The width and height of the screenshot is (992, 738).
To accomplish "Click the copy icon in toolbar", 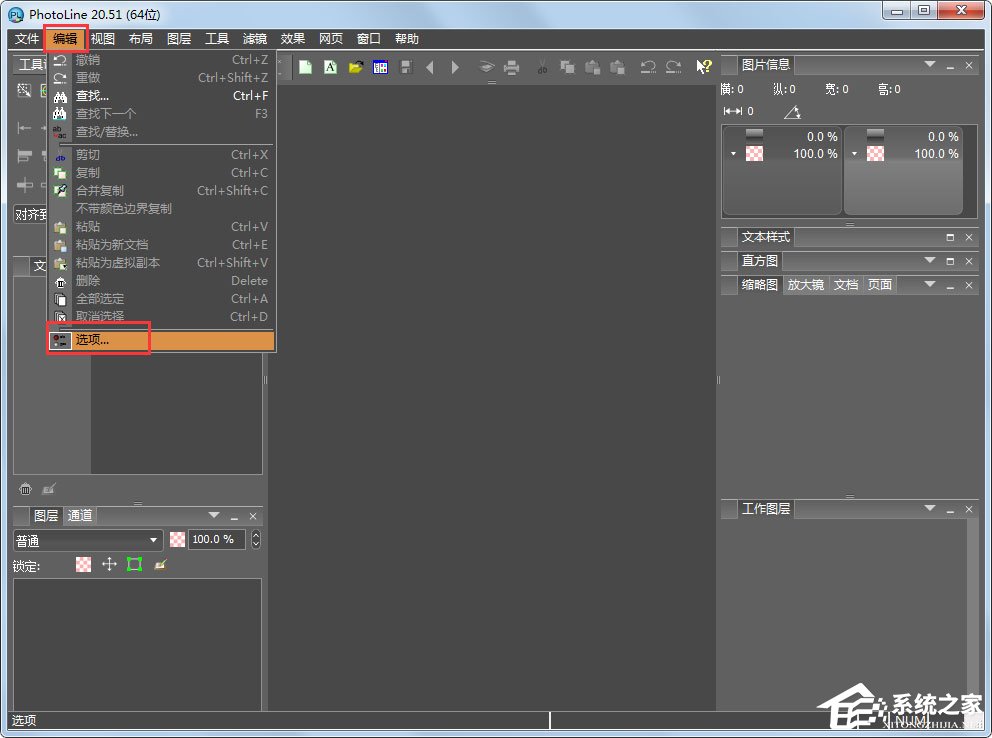I will pos(567,67).
